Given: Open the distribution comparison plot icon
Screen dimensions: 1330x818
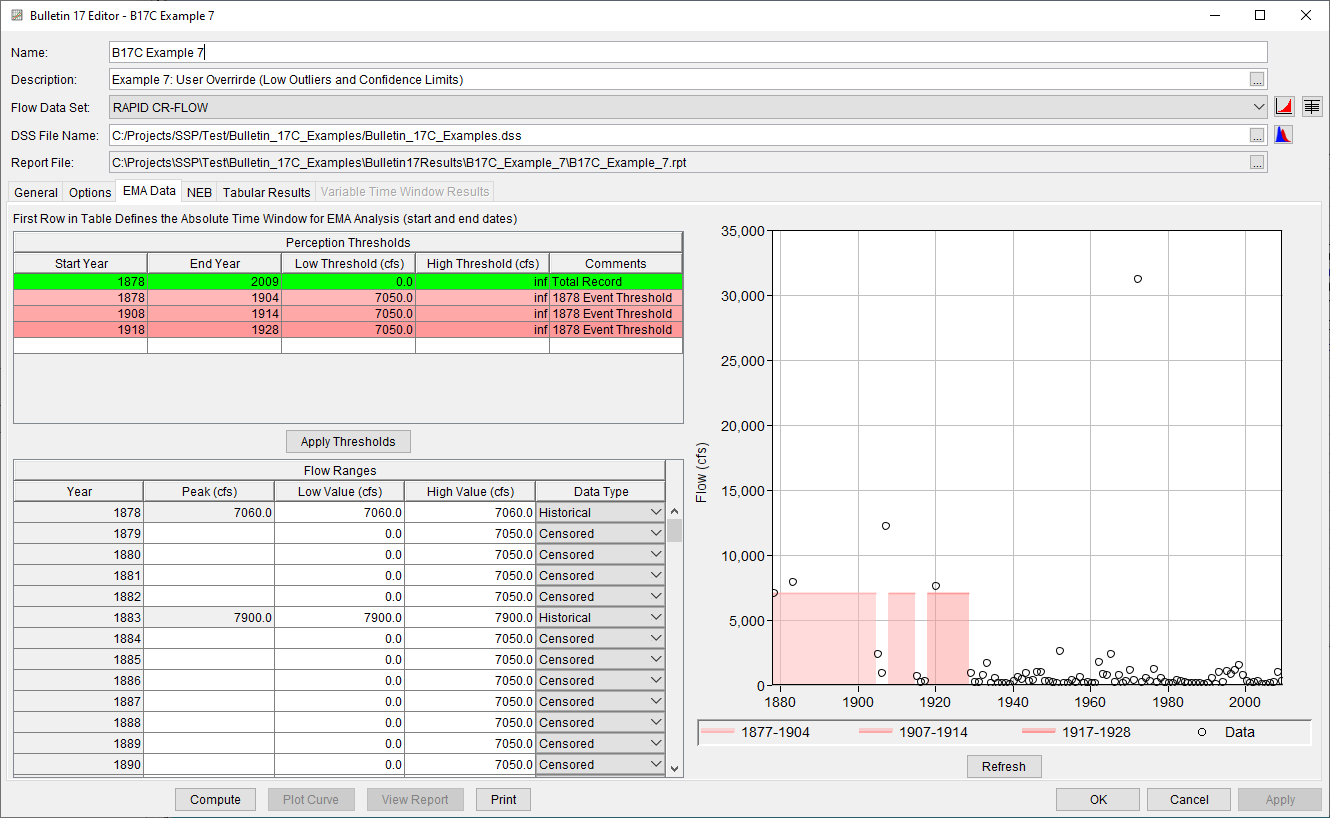Looking at the screenshot, I should tap(1284, 133).
